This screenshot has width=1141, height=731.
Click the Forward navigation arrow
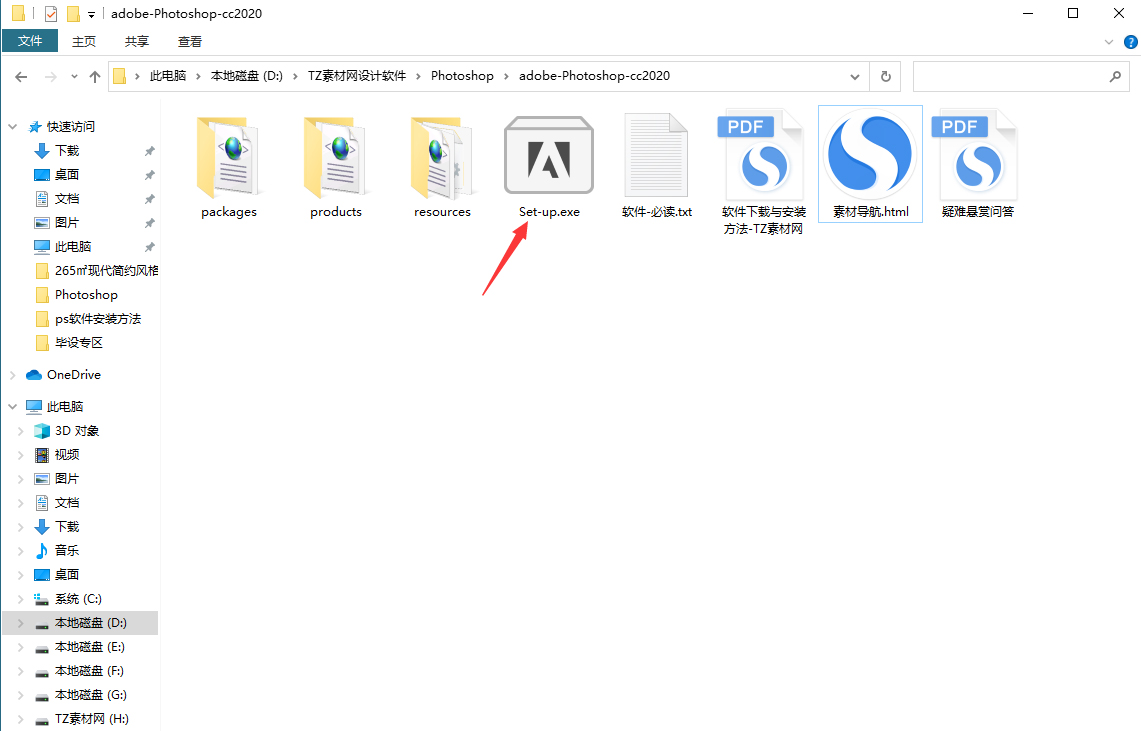coord(50,76)
